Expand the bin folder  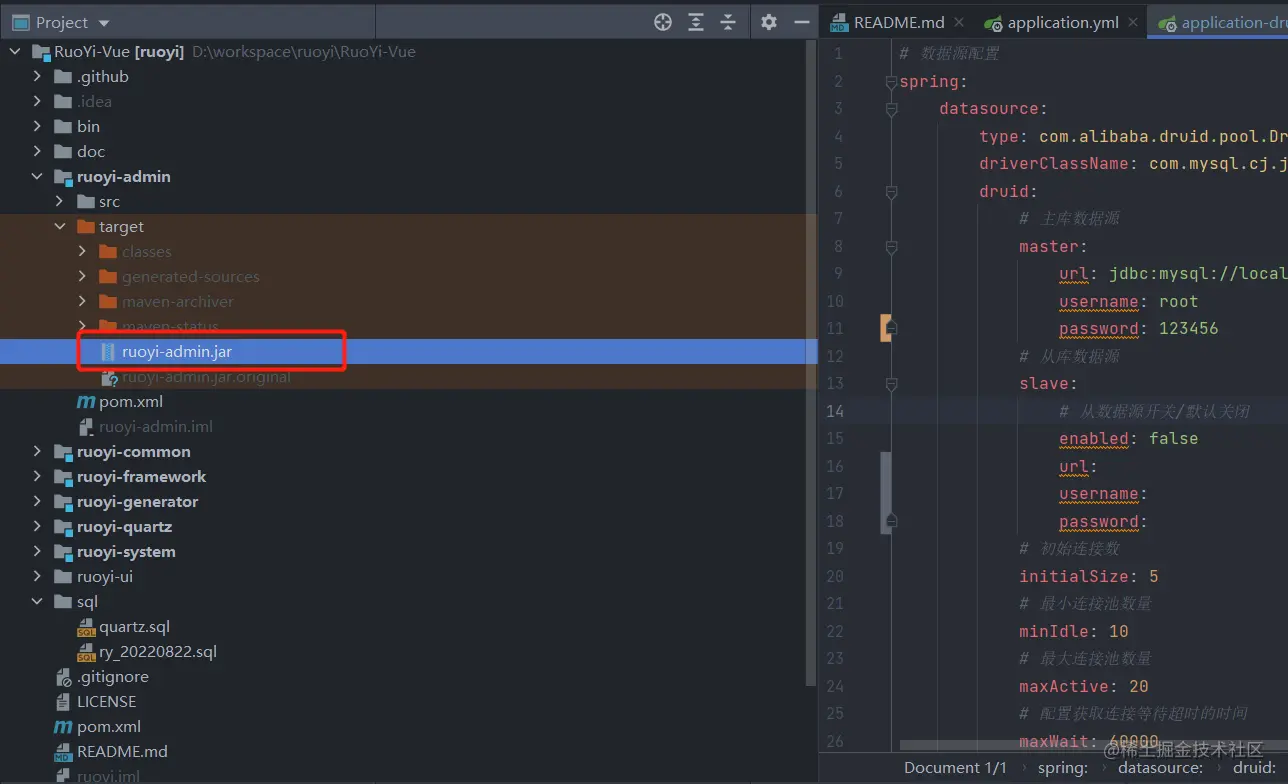click(37, 127)
